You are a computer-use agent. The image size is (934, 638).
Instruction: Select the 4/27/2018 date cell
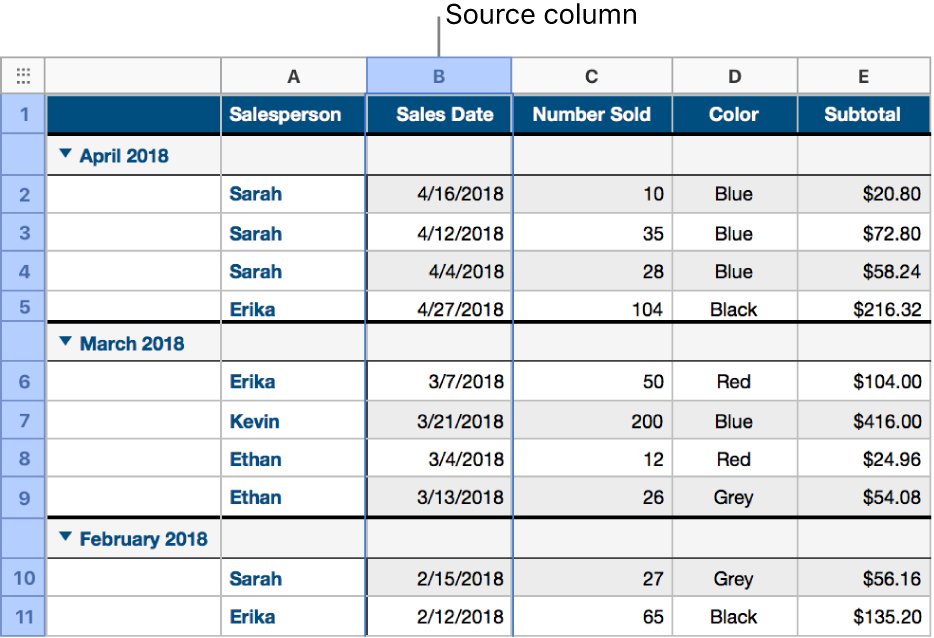click(x=438, y=310)
